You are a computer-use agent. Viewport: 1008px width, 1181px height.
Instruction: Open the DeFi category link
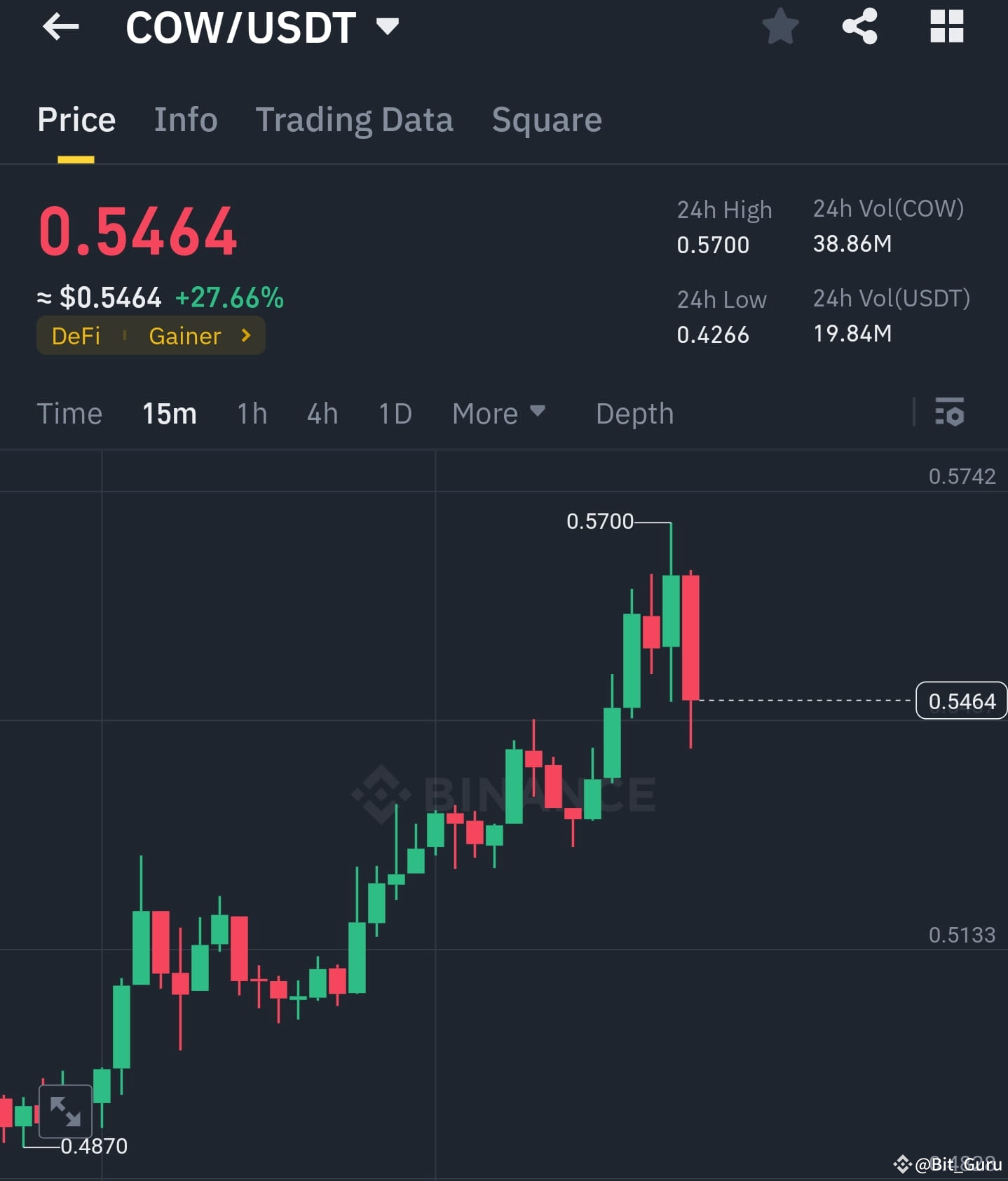pyautogui.click(x=76, y=336)
